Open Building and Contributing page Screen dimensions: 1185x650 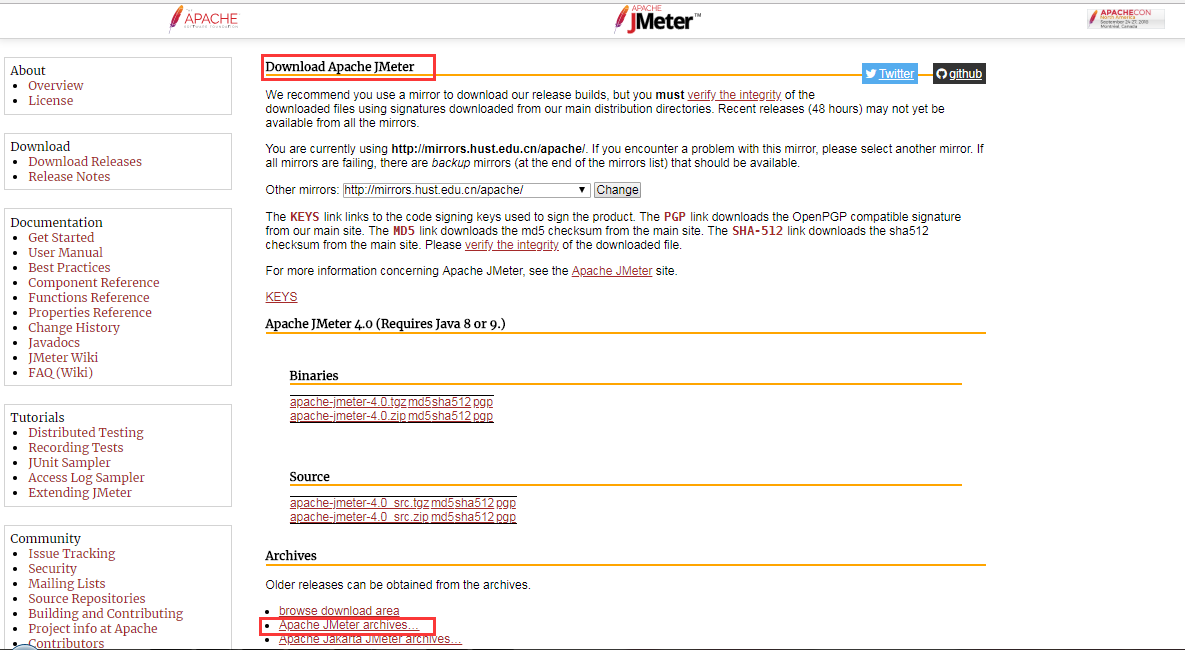pyautogui.click(x=106, y=614)
